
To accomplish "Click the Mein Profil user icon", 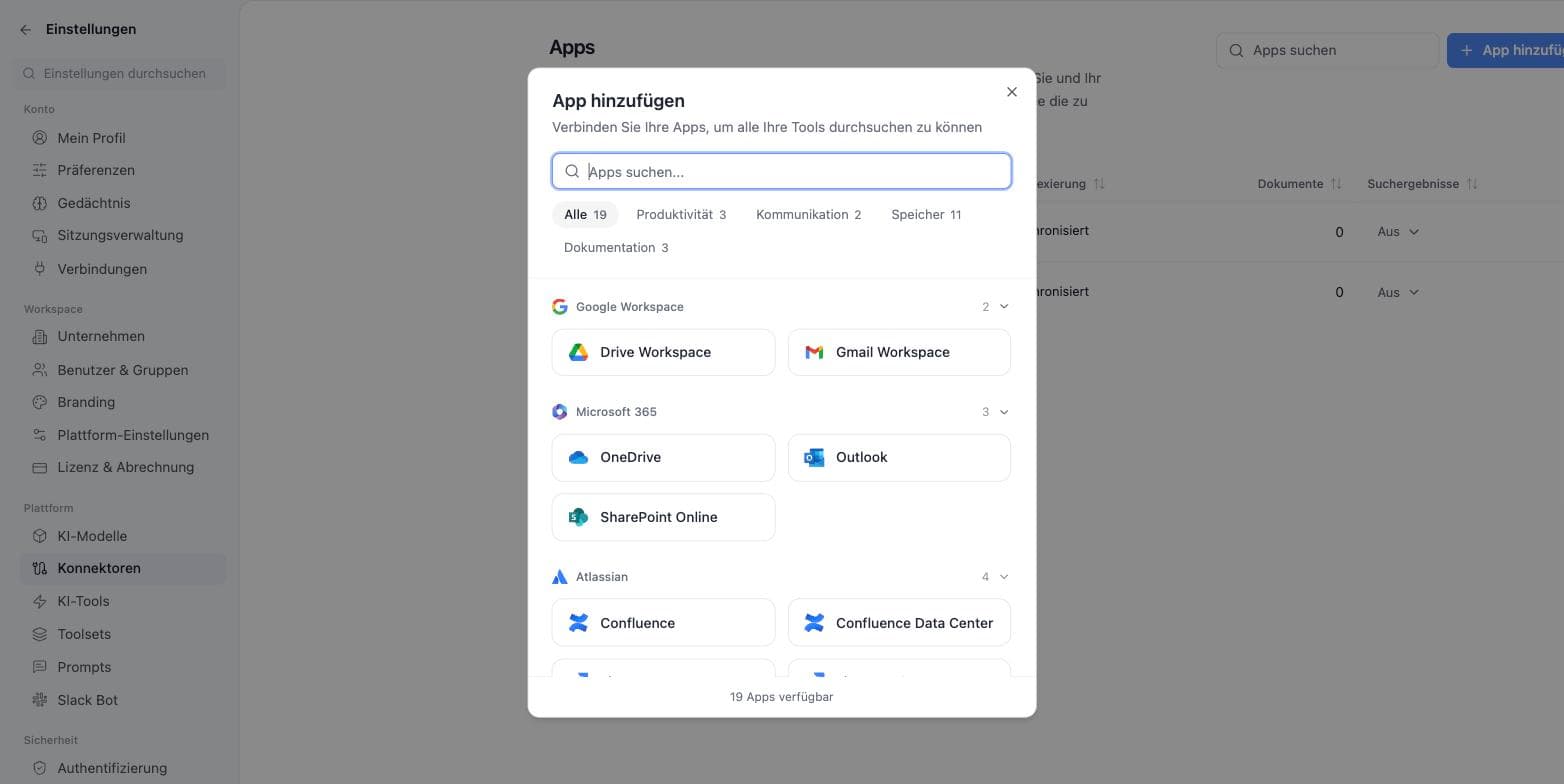I will click(x=40, y=138).
